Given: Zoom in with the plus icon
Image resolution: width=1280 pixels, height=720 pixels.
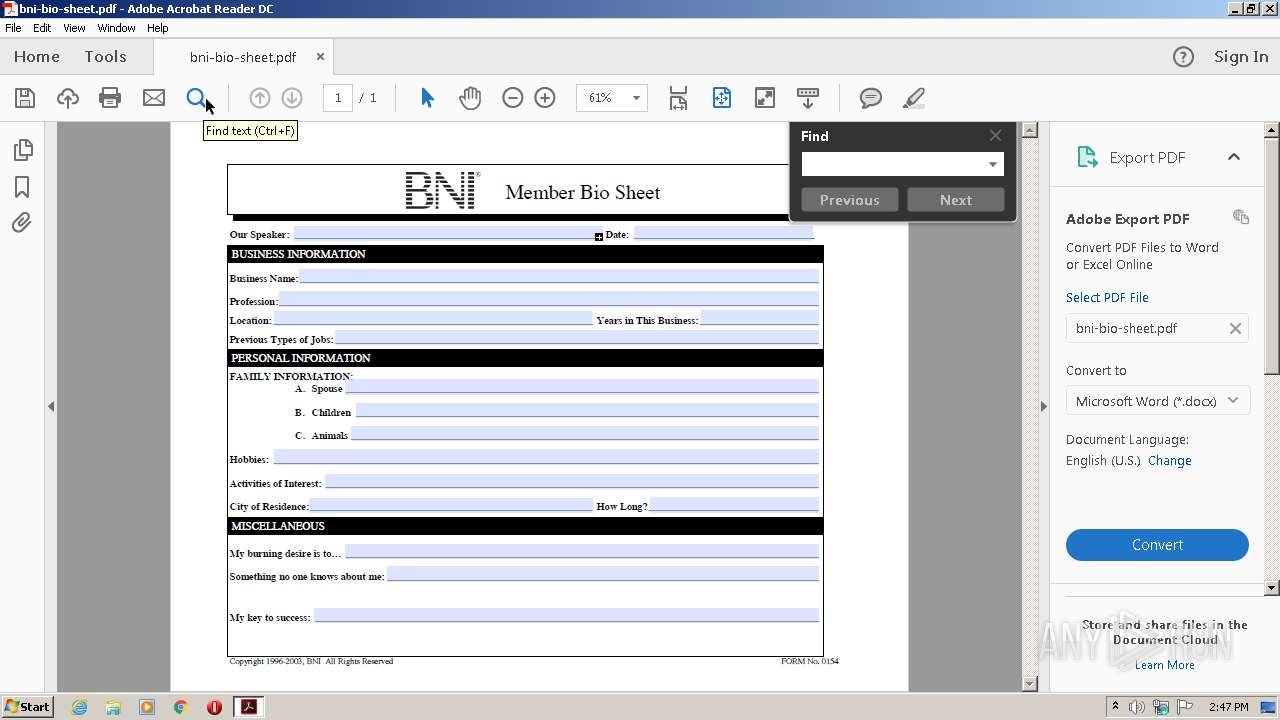Looking at the screenshot, I should click(x=545, y=98).
